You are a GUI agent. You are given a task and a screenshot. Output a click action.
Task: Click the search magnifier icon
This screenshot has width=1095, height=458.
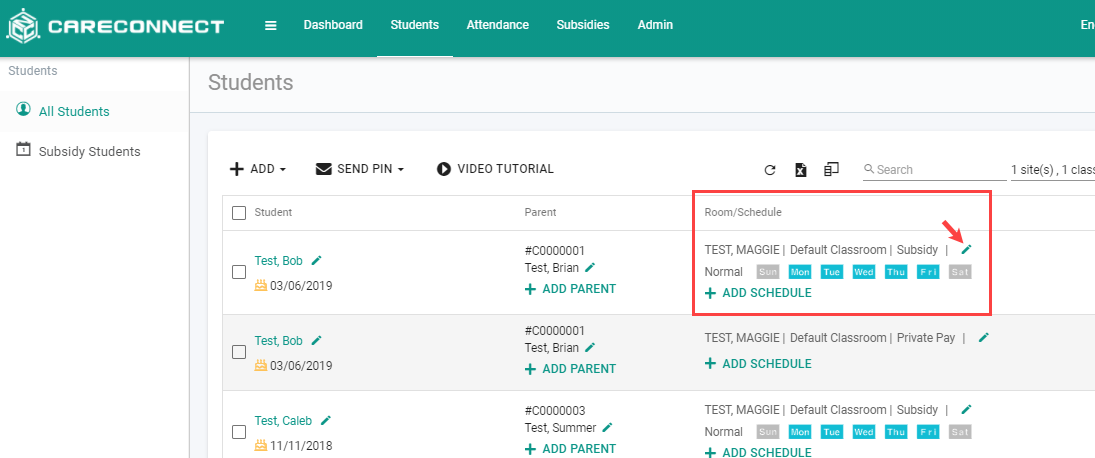pyautogui.click(x=869, y=169)
